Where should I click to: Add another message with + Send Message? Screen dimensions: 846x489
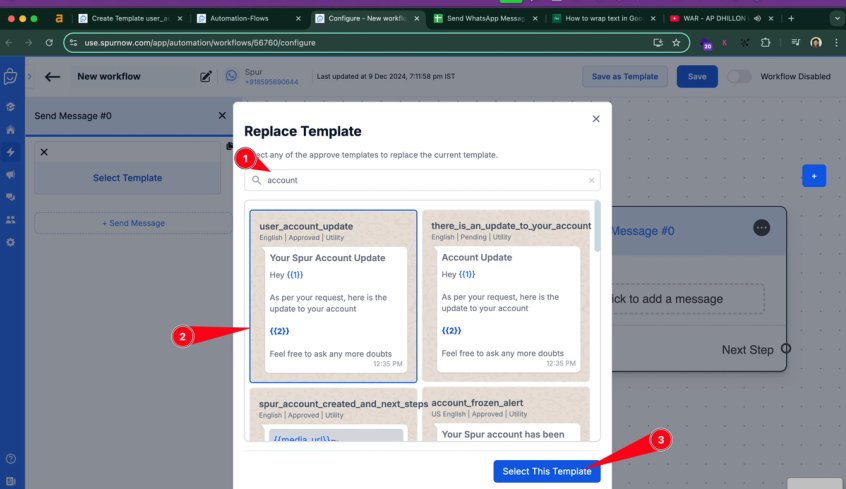pyautogui.click(x=133, y=223)
